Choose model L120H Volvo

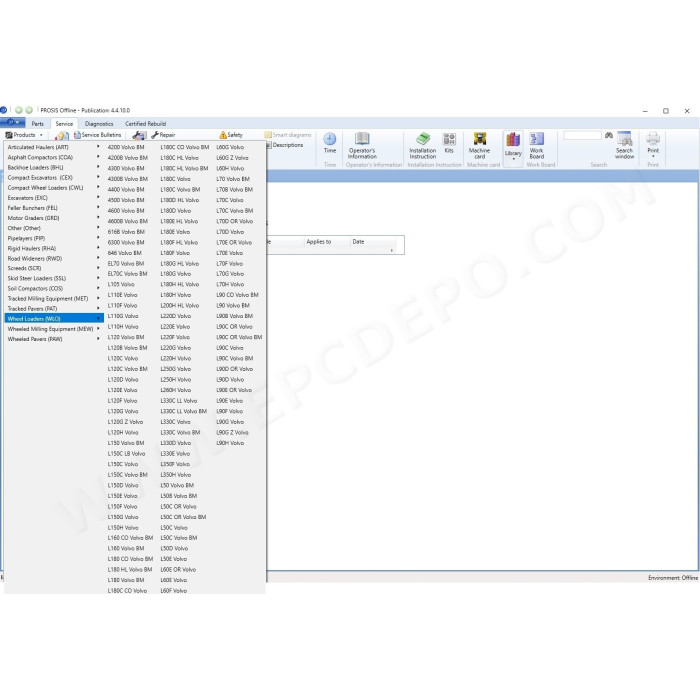pyautogui.click(x=123, y=433)
